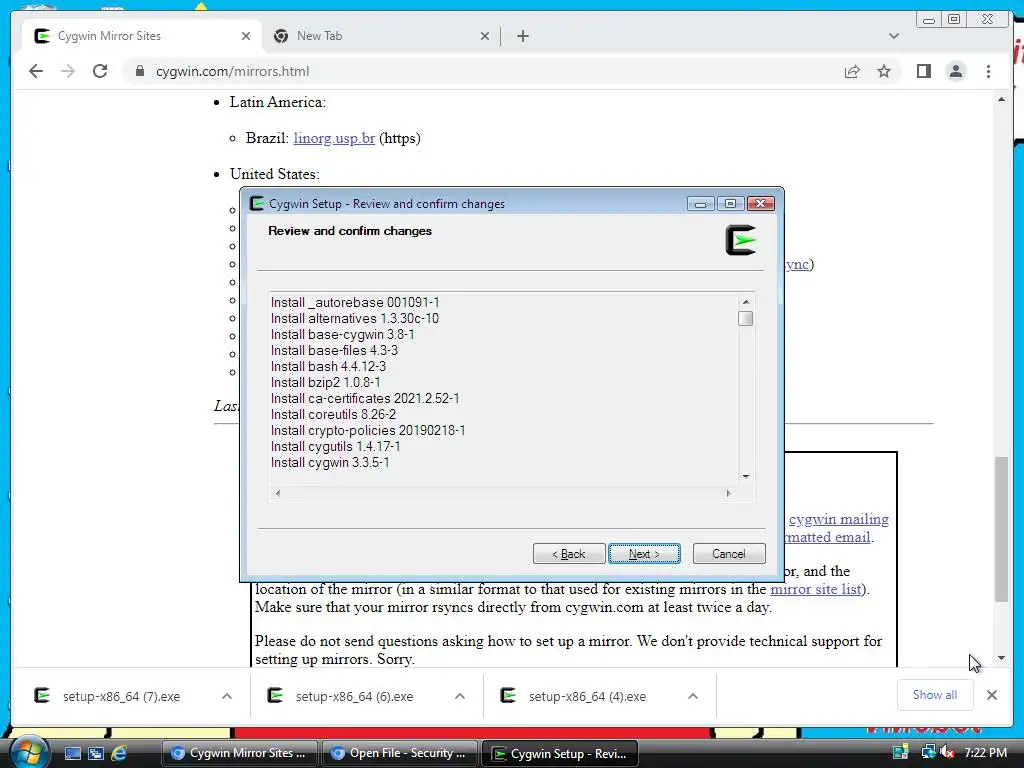Select 'Install base-files 4.3-3' line
Viewport: 1024px width, 768px height.
pos(334,351)
